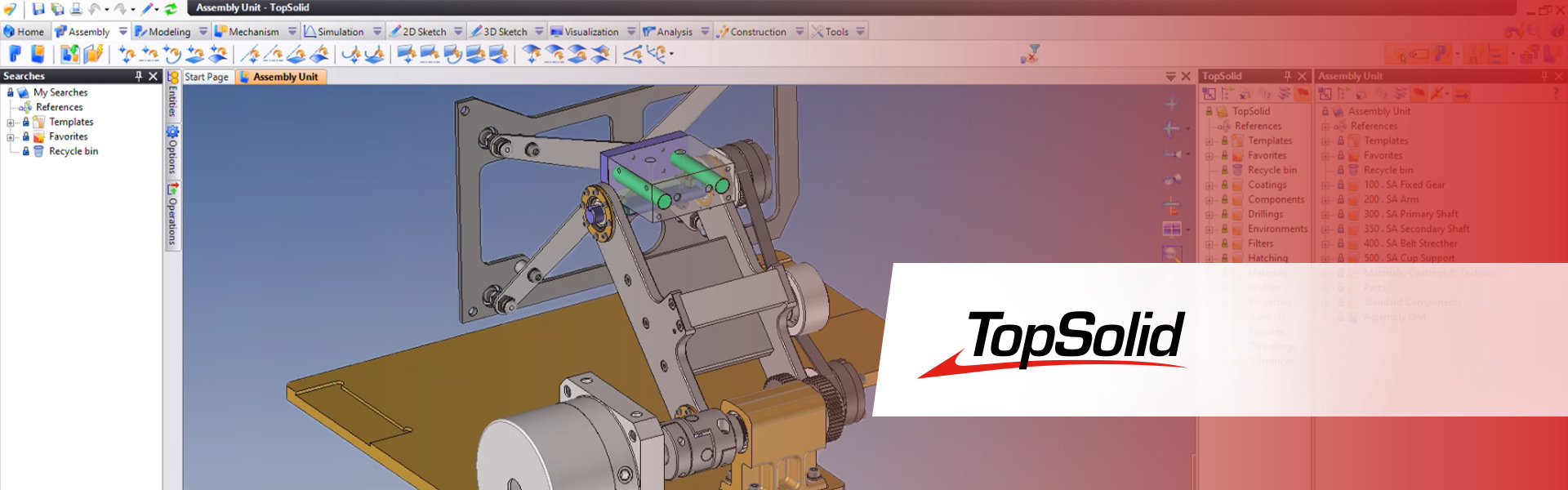Close the Searches panel

(153, 76)
